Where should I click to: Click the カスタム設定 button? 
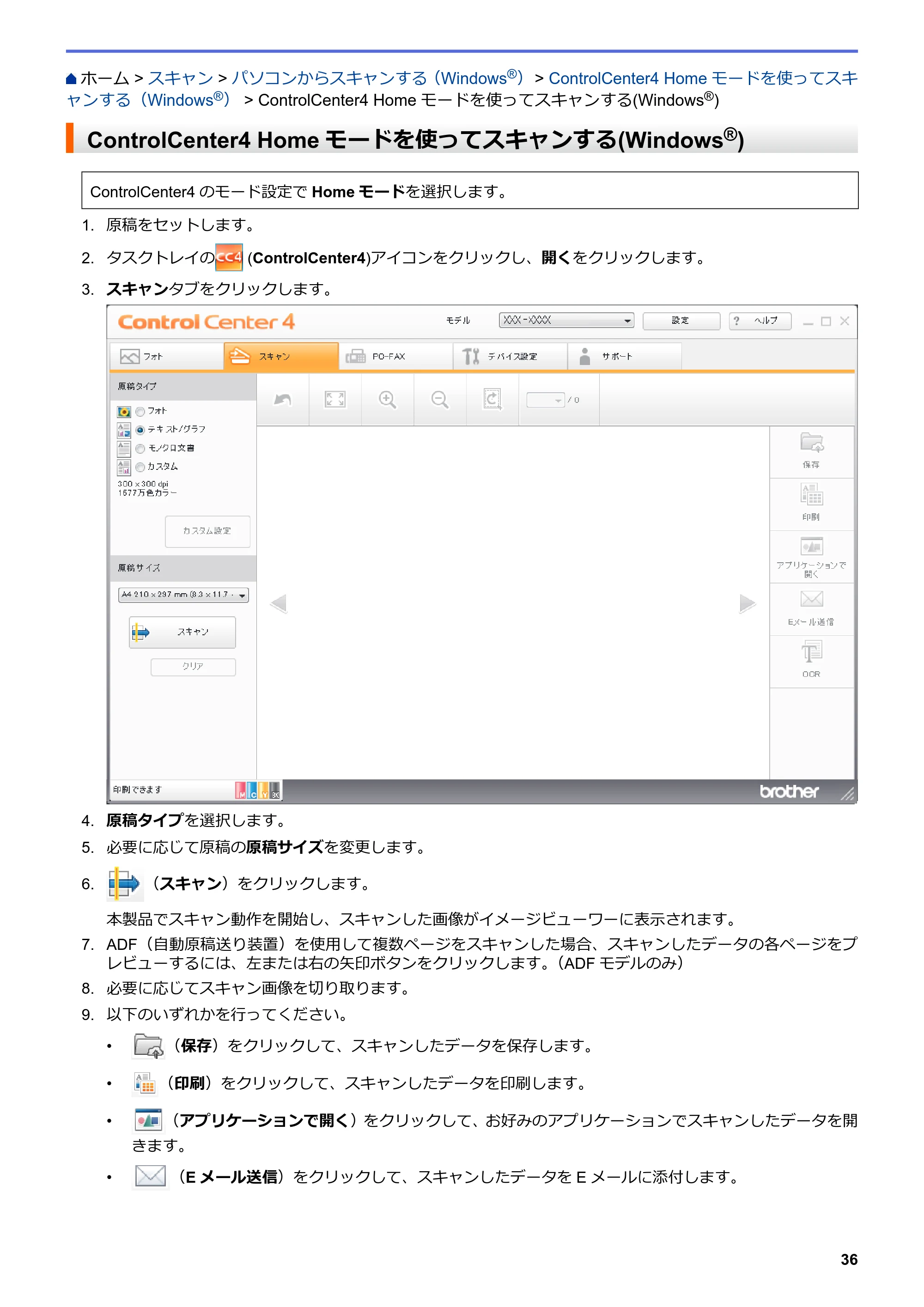tap(207, 531)
